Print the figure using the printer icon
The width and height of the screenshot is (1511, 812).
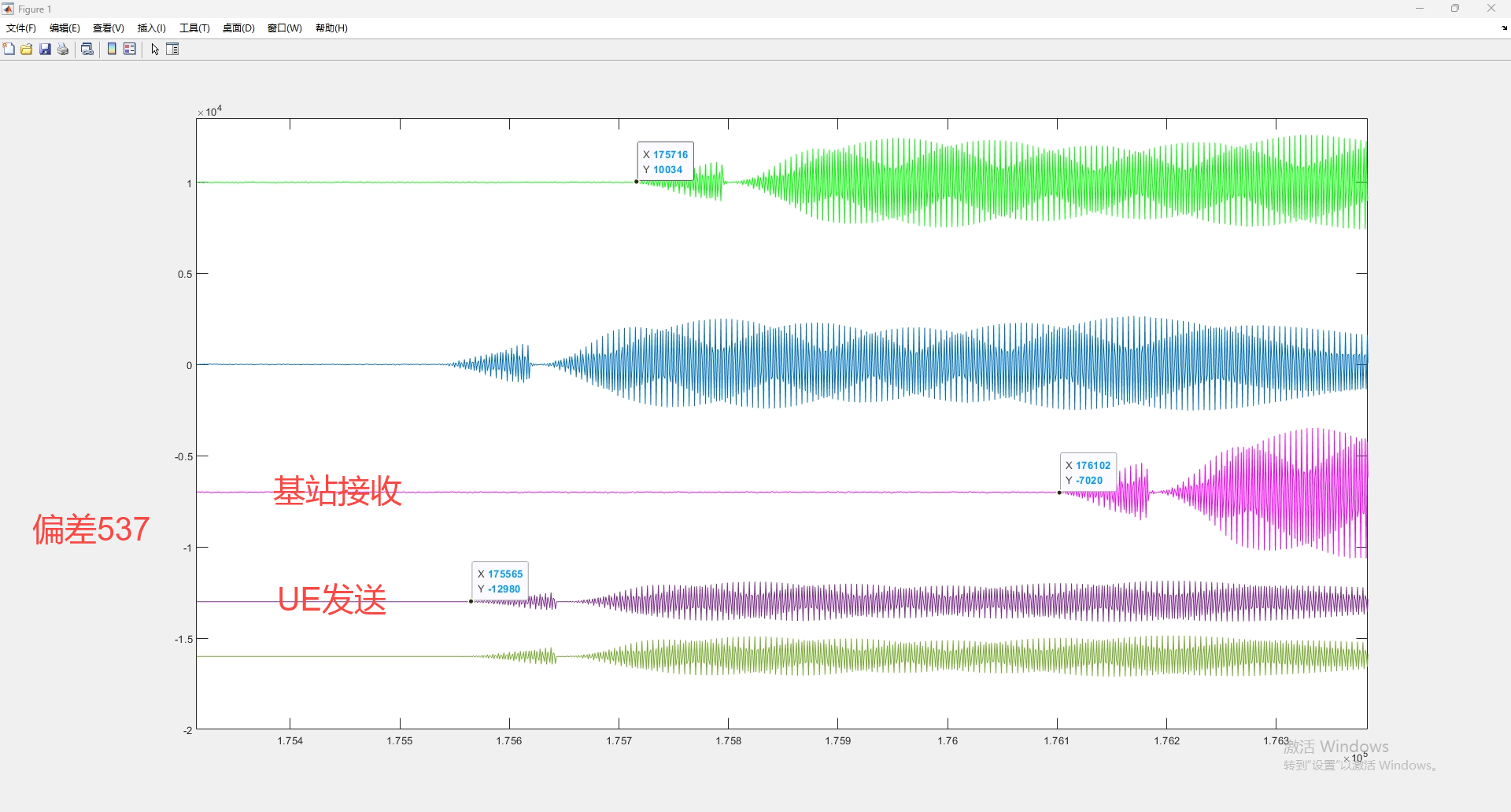click(x=63, y=50)
